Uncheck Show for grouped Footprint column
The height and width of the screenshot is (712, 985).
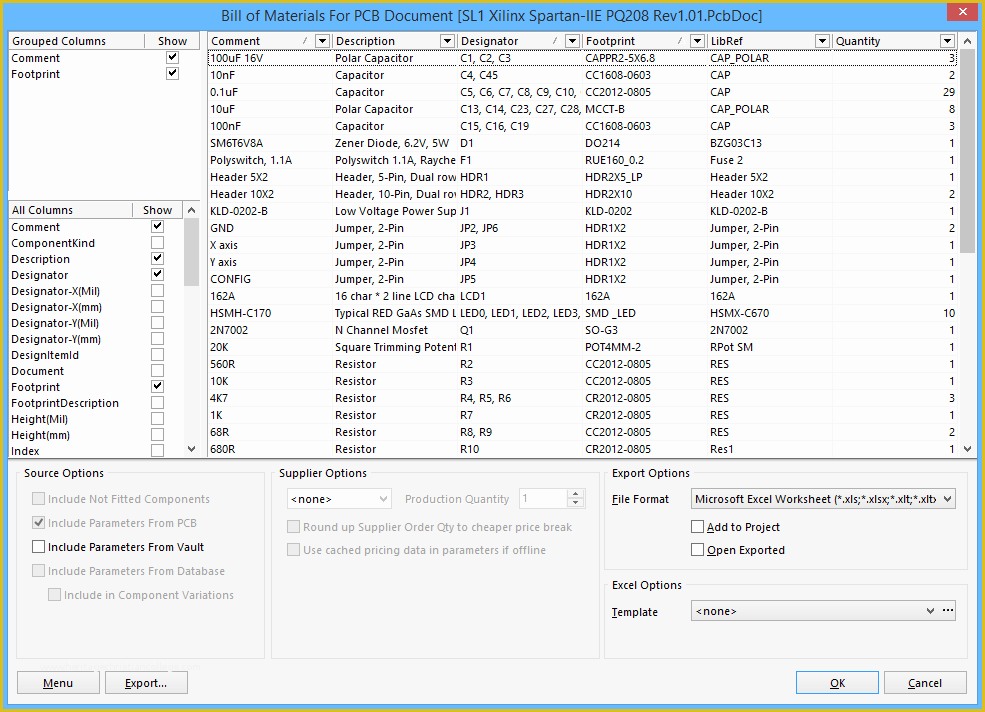click(x=172, y=74)
